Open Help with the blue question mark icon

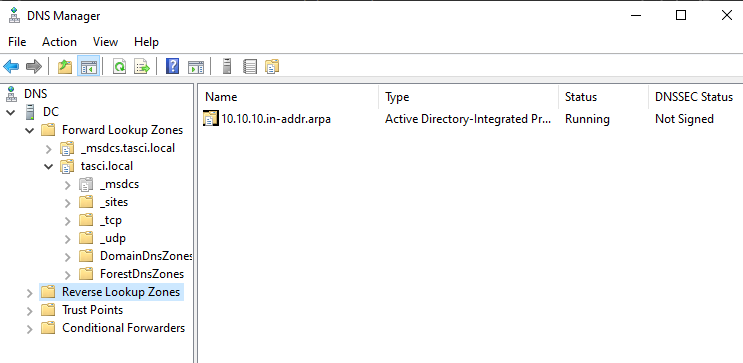click(x=172, y=66)
